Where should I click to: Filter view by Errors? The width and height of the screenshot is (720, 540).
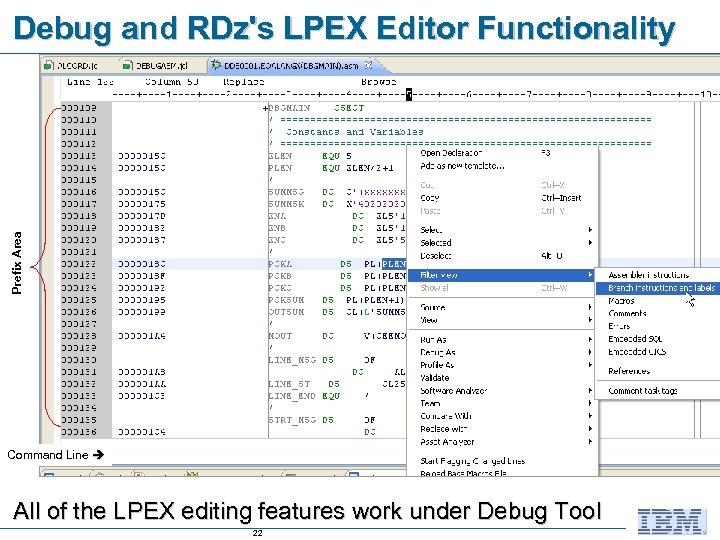pos(619,326)
